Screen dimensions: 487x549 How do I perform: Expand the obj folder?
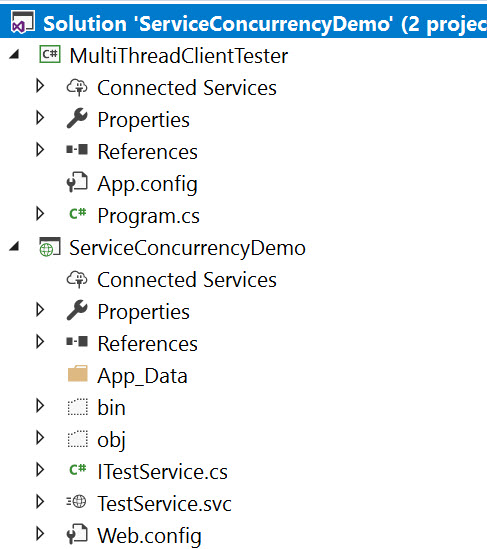[40, 438]
